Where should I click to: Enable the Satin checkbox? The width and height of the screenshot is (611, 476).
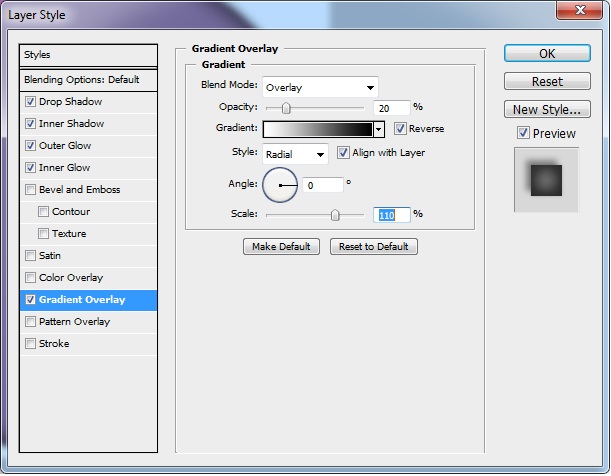click(x=30, y=256)
